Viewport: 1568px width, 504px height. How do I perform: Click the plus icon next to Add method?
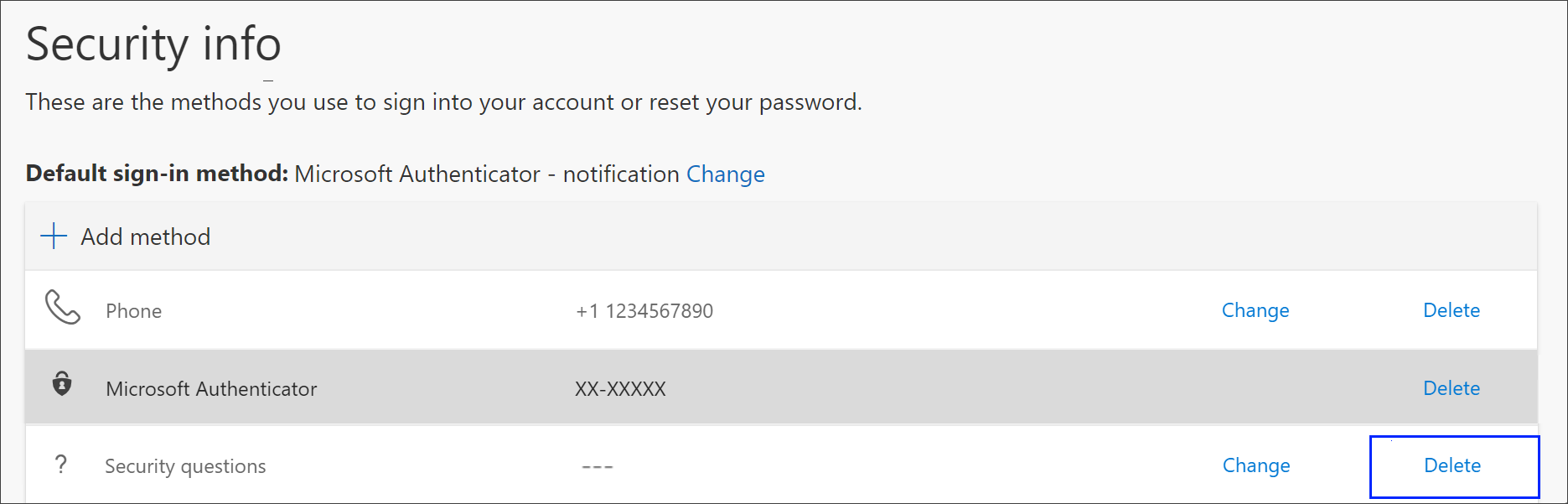[53, 236]
